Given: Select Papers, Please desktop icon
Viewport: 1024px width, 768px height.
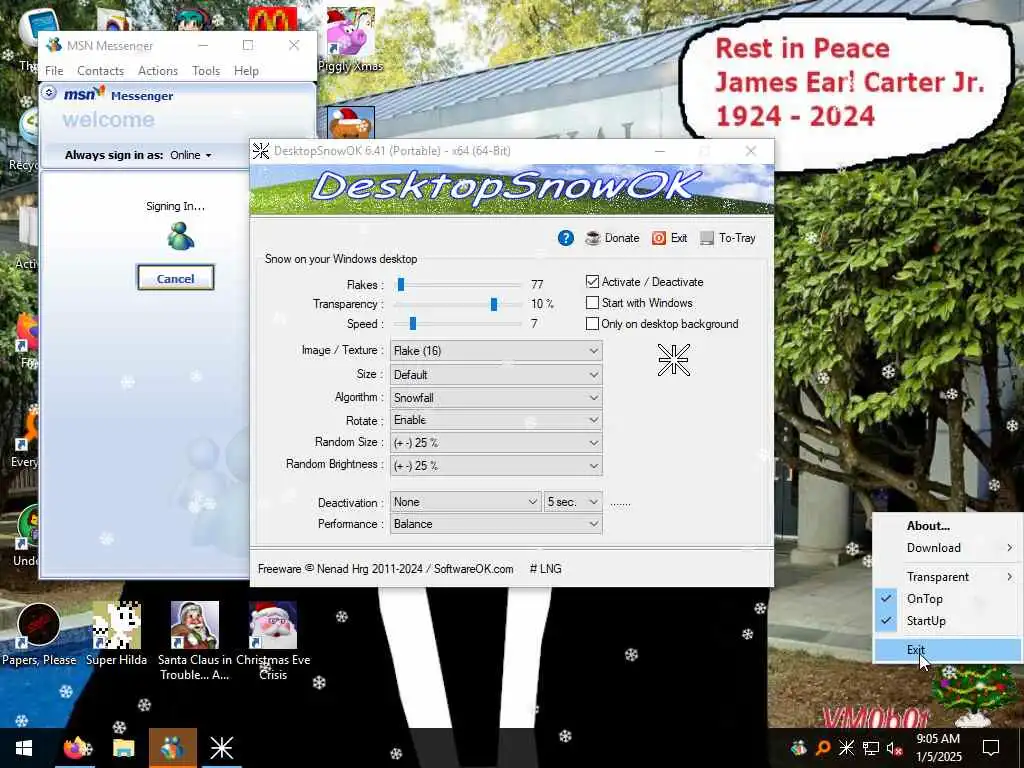Looking at the screenshot, I should [x=39, y=633].
